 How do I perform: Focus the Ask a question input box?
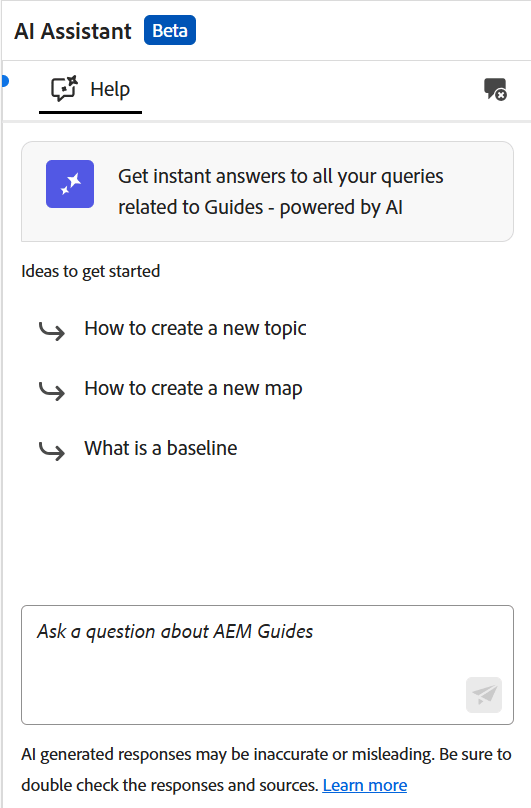(267, 665)
